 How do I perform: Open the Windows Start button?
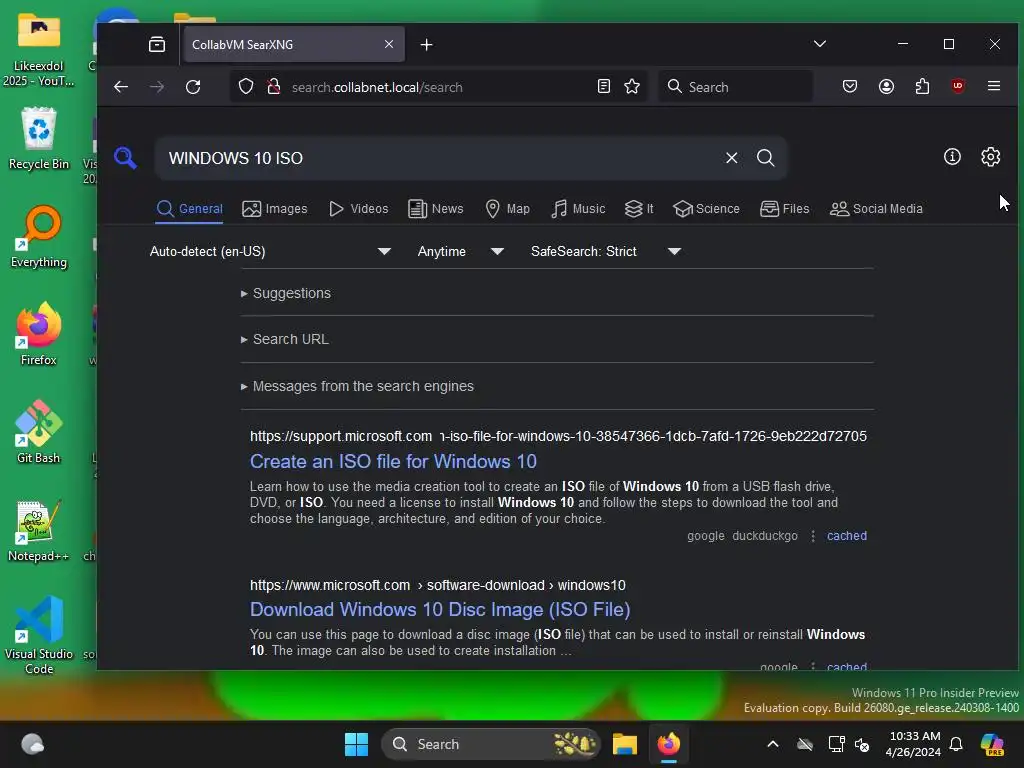(x=357, y=744)
